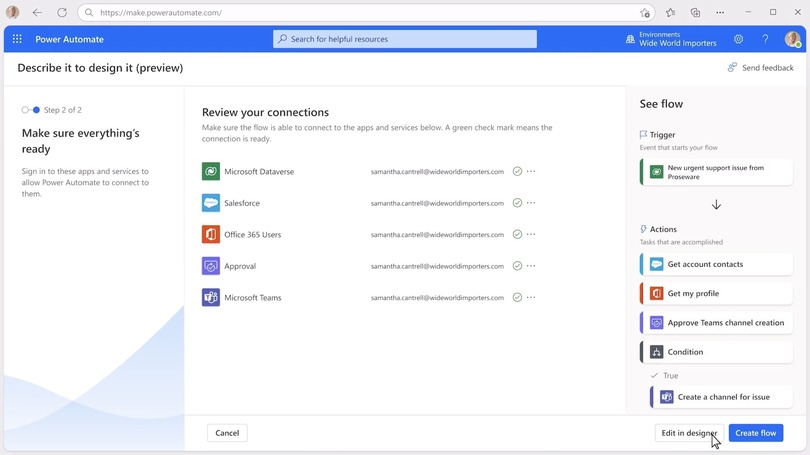Image resolution: width=810 pixels, height=455 pixels.
Task: Click the Microsoft Teams connector icon
Action: pyautogui.click(x=211, y=297)
